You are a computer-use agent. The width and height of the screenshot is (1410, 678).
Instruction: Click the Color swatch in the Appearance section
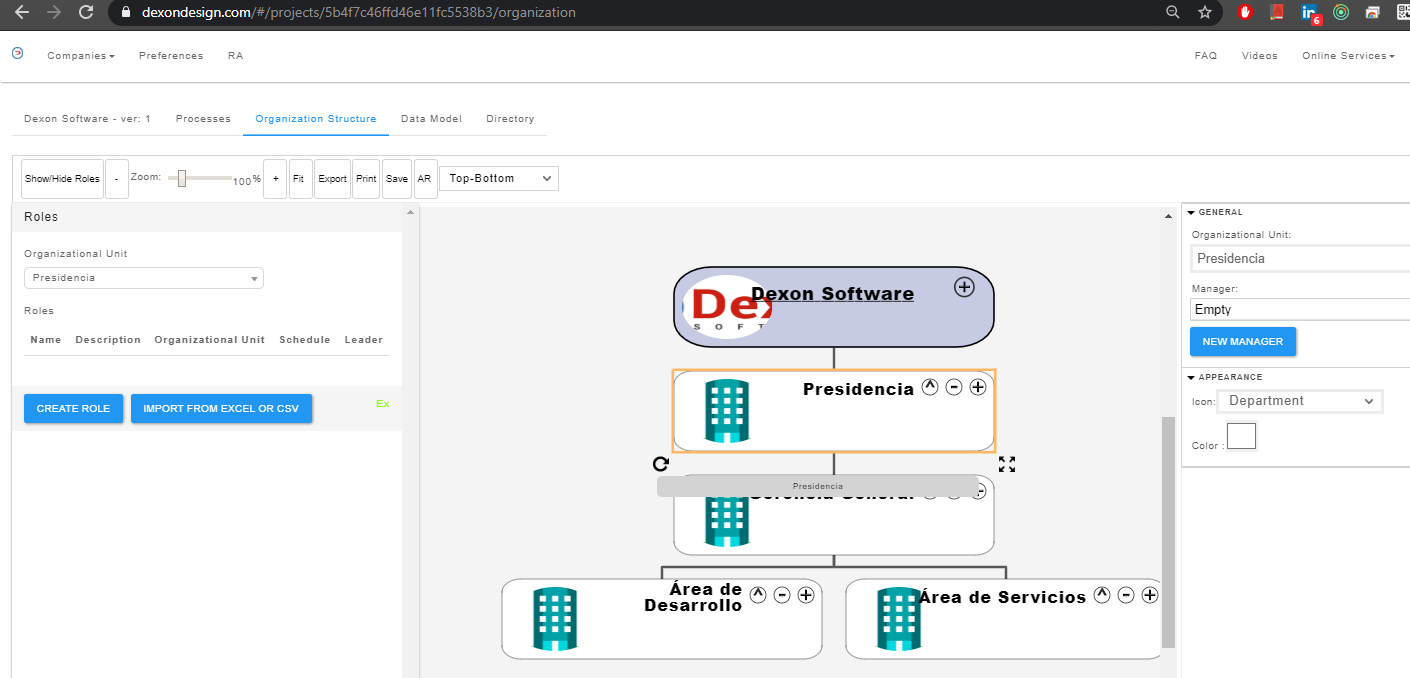[x=1241, y=436]
